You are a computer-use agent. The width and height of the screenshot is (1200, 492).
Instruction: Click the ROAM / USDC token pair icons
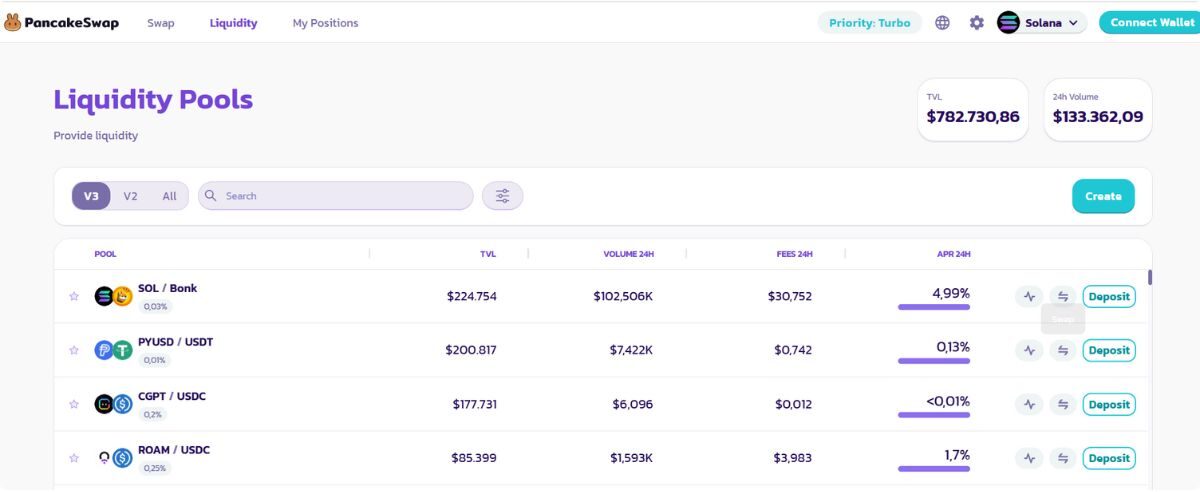pyautogui.click(x=113, y=458)
